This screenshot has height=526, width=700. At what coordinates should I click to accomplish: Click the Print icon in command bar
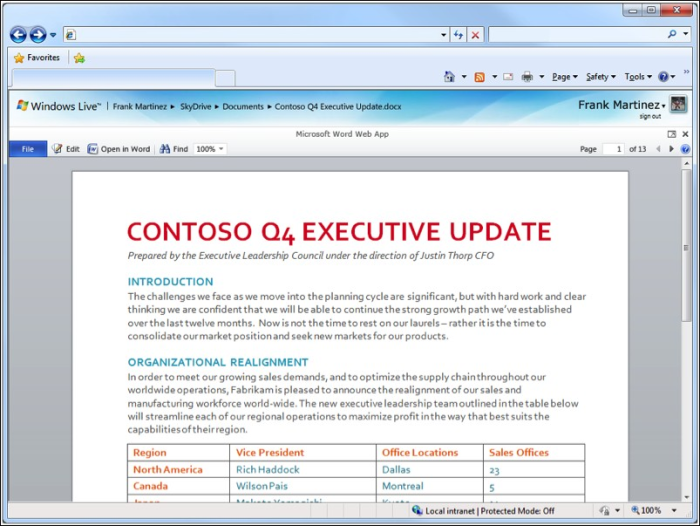pos(527,77)
